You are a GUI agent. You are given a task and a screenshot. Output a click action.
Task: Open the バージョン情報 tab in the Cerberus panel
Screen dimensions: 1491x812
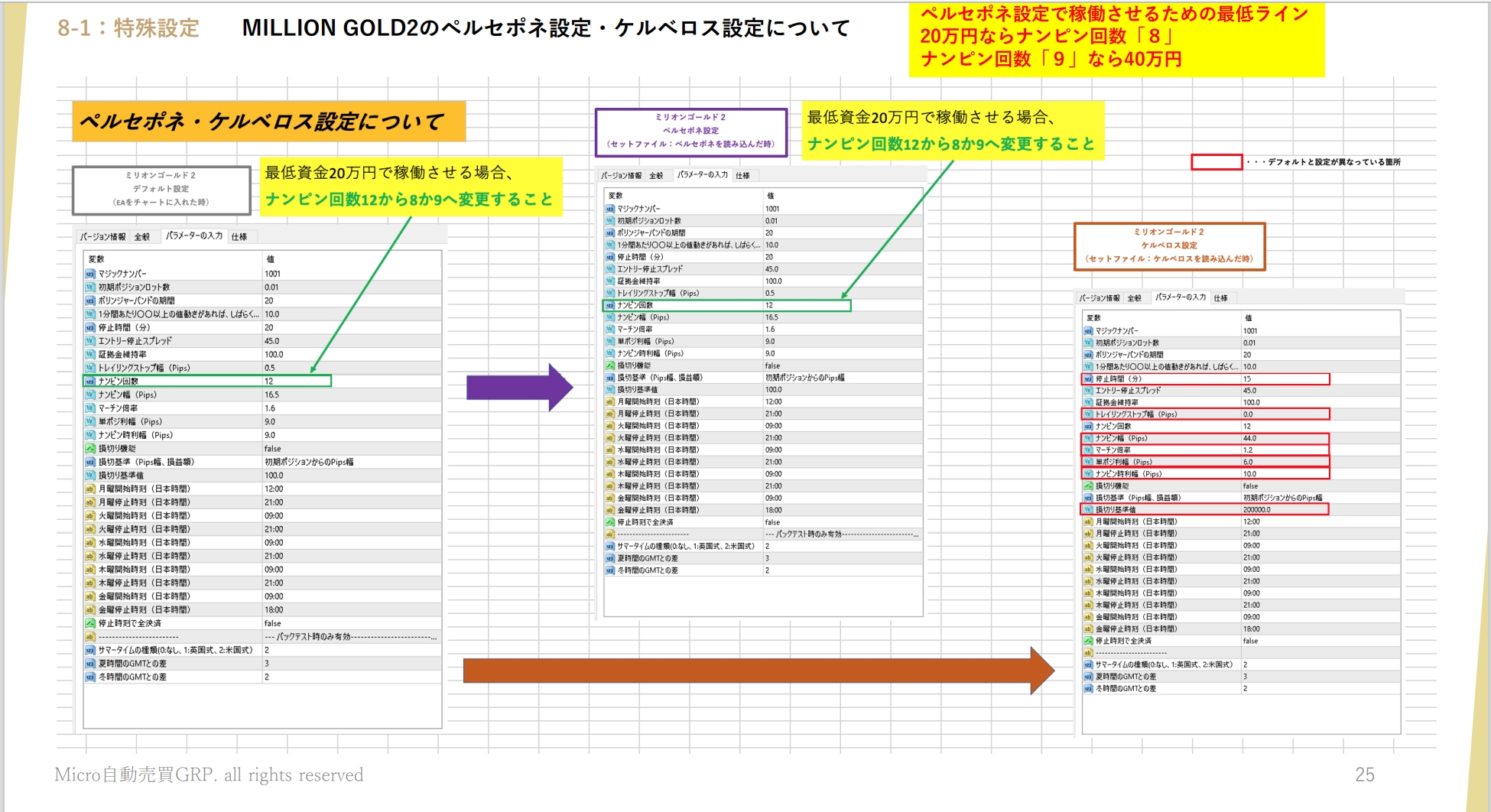coord(1100,298)
